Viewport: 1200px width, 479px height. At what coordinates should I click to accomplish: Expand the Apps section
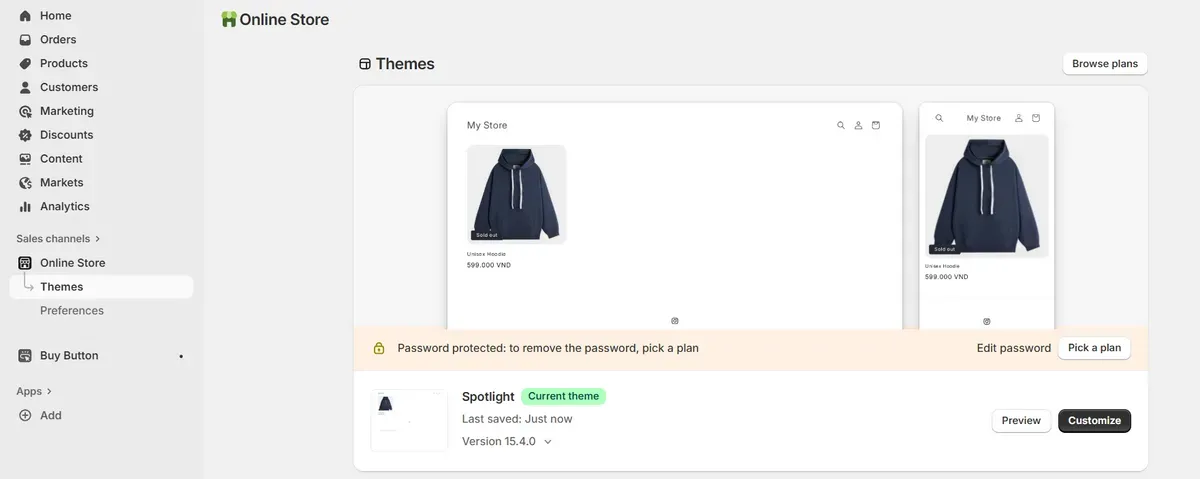coord(34,391)
